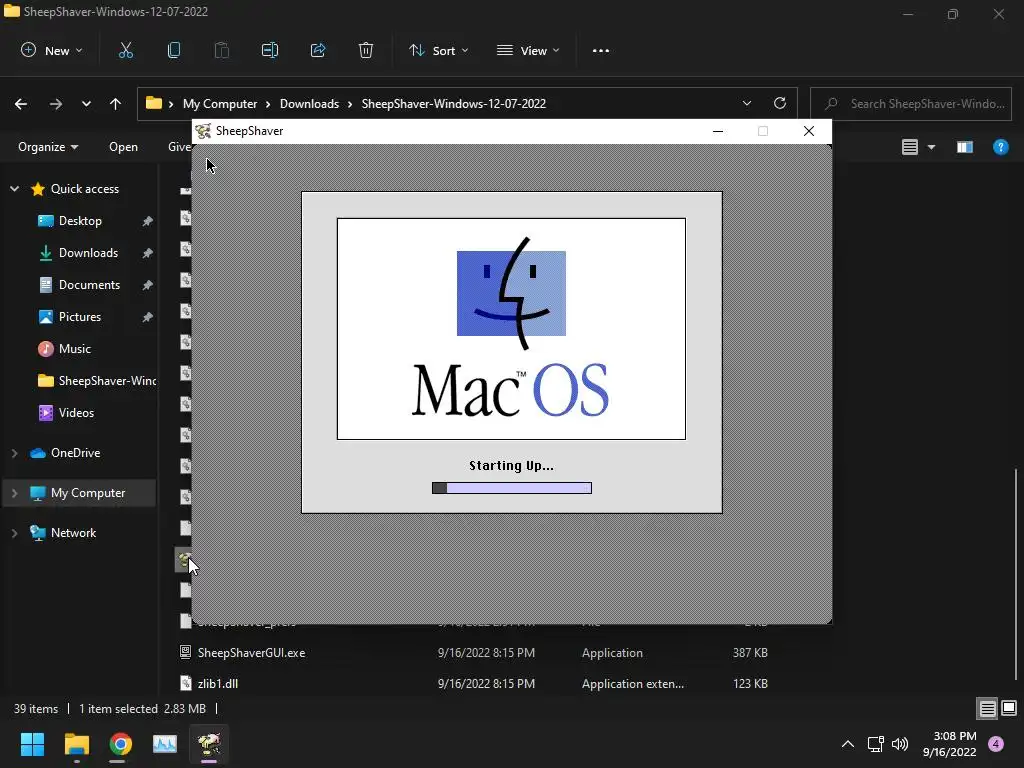Open the view options dropdown arrow
The height and width of the screenshot is (768, 1024).
931,147
